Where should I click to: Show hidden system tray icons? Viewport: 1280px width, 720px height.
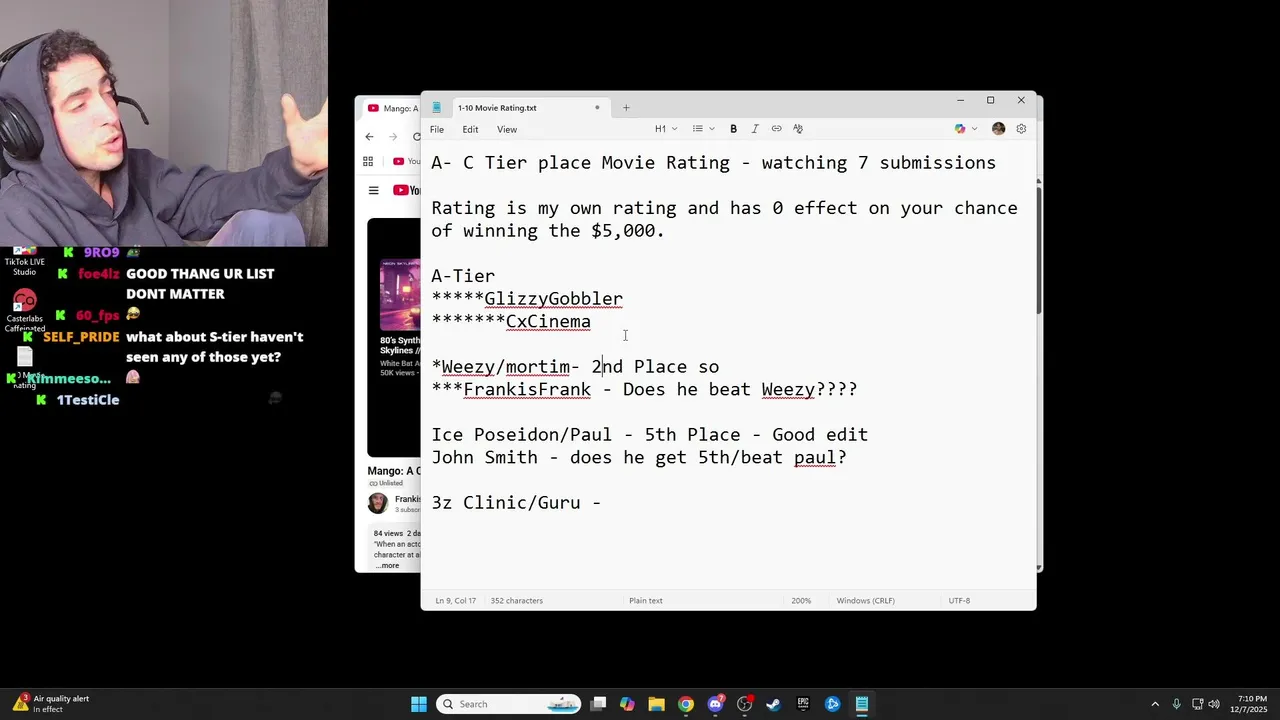[x=1155, y=704]
